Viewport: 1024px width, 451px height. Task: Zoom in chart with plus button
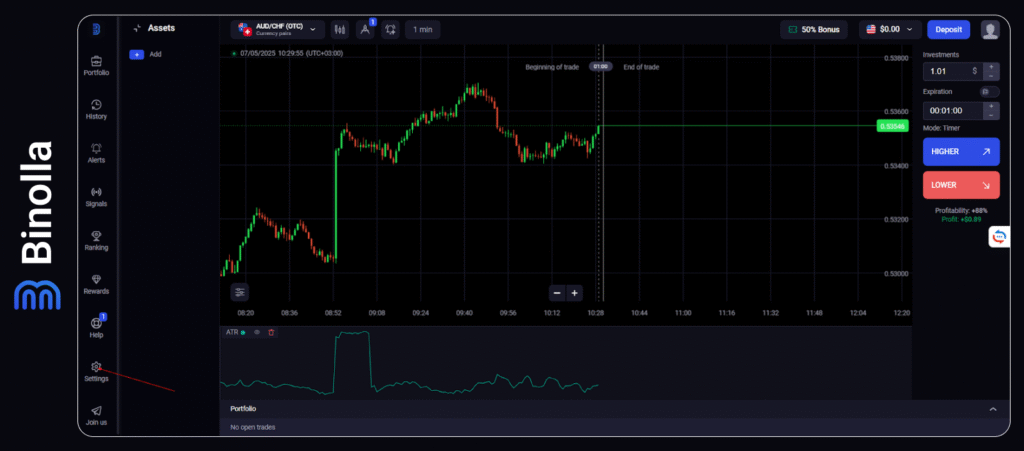click(x=575, y=293)
